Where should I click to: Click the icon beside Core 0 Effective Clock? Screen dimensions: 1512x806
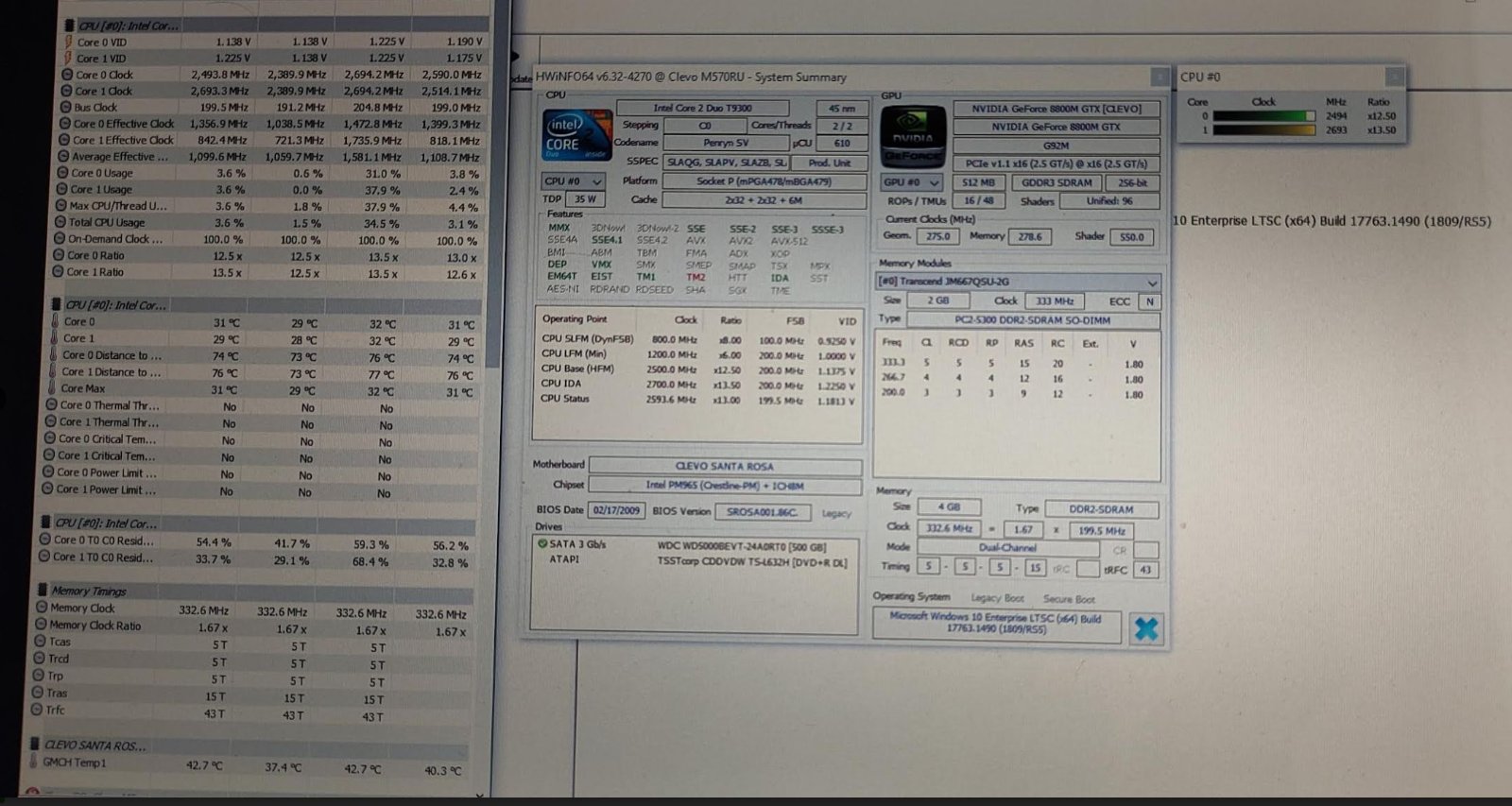coord(63,124)
